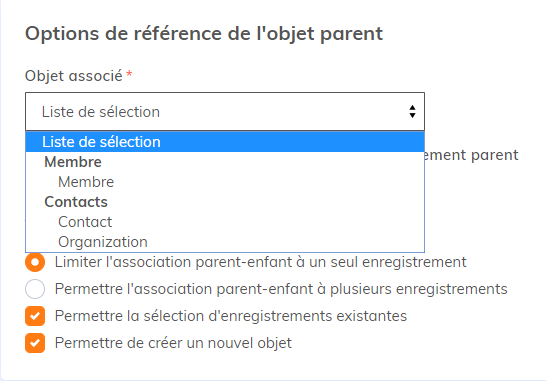Click the red required asterisk

tap(129, 74)
